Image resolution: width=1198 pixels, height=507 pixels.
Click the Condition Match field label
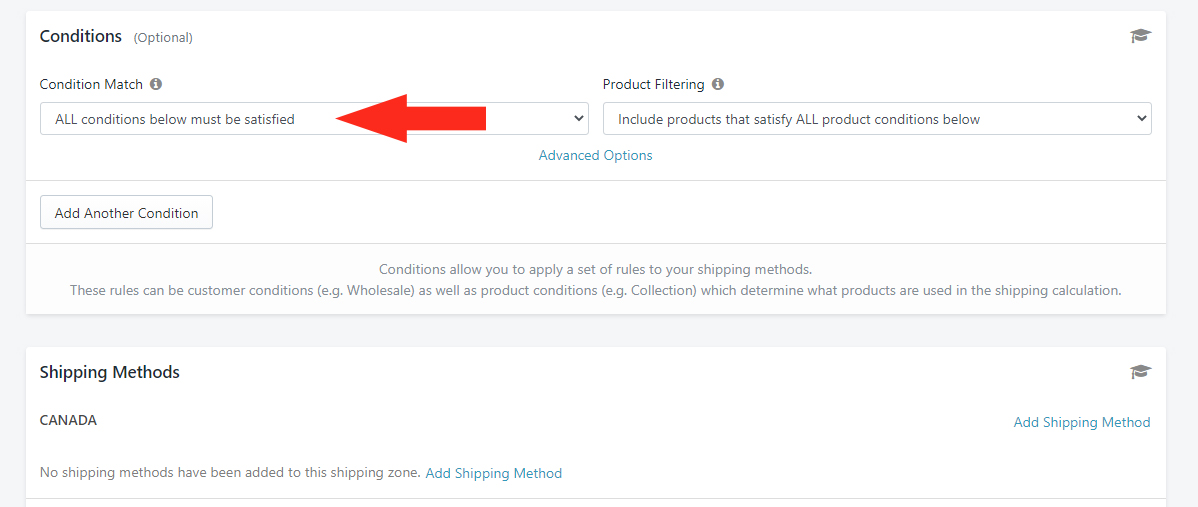tap(91, 84)
